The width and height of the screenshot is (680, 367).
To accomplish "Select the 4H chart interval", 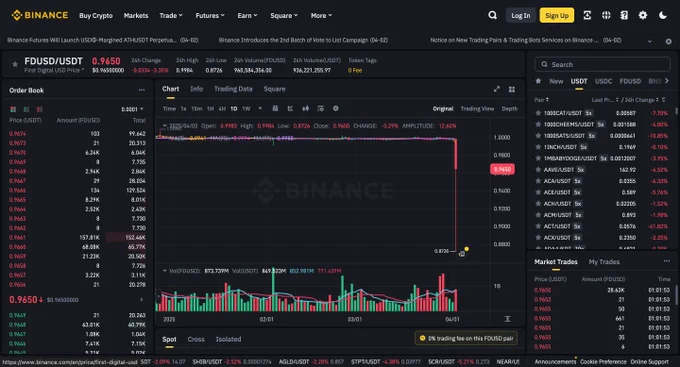I will tap(222, 109).
